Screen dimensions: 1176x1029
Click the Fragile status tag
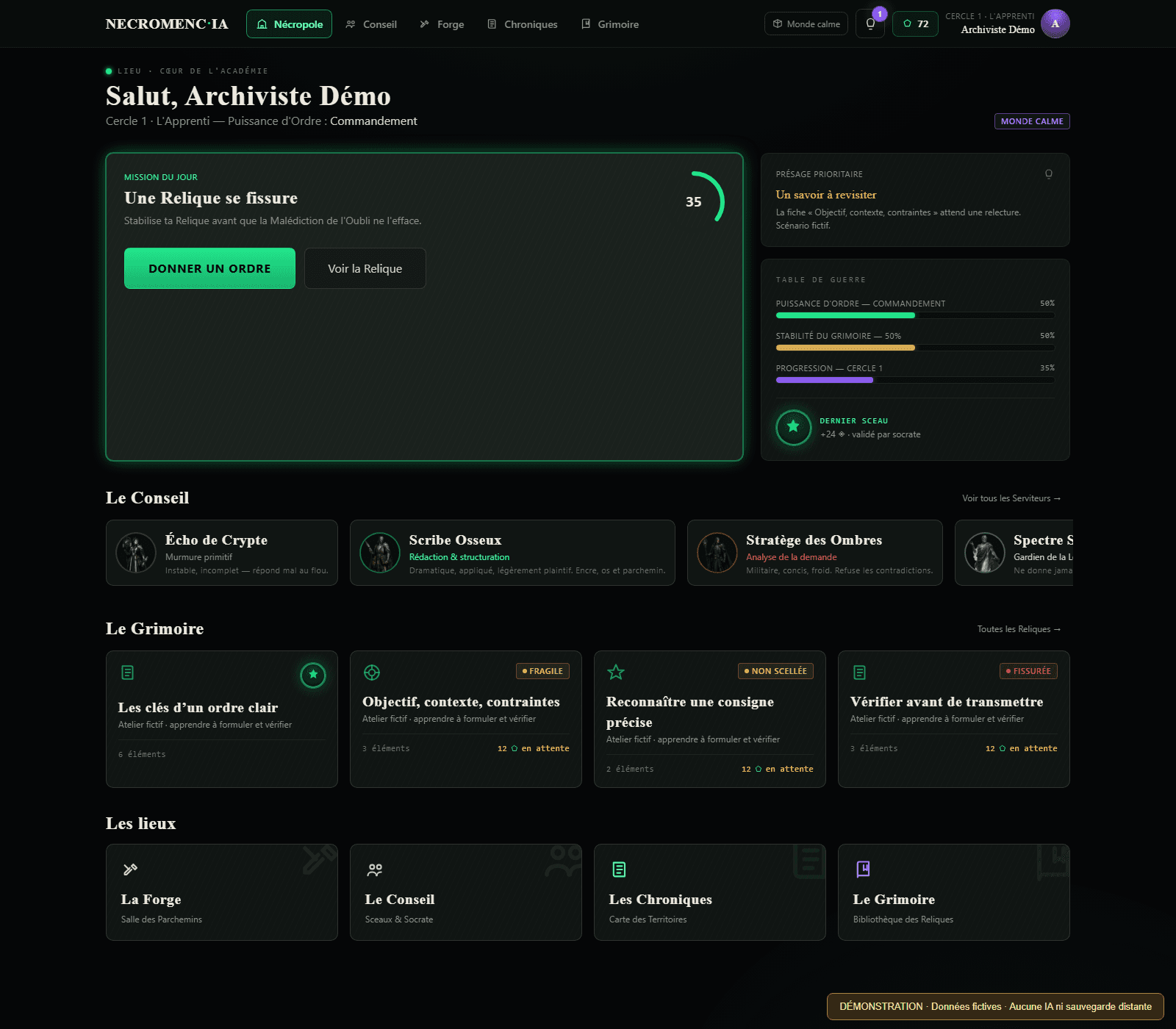[x=542, y=671]
